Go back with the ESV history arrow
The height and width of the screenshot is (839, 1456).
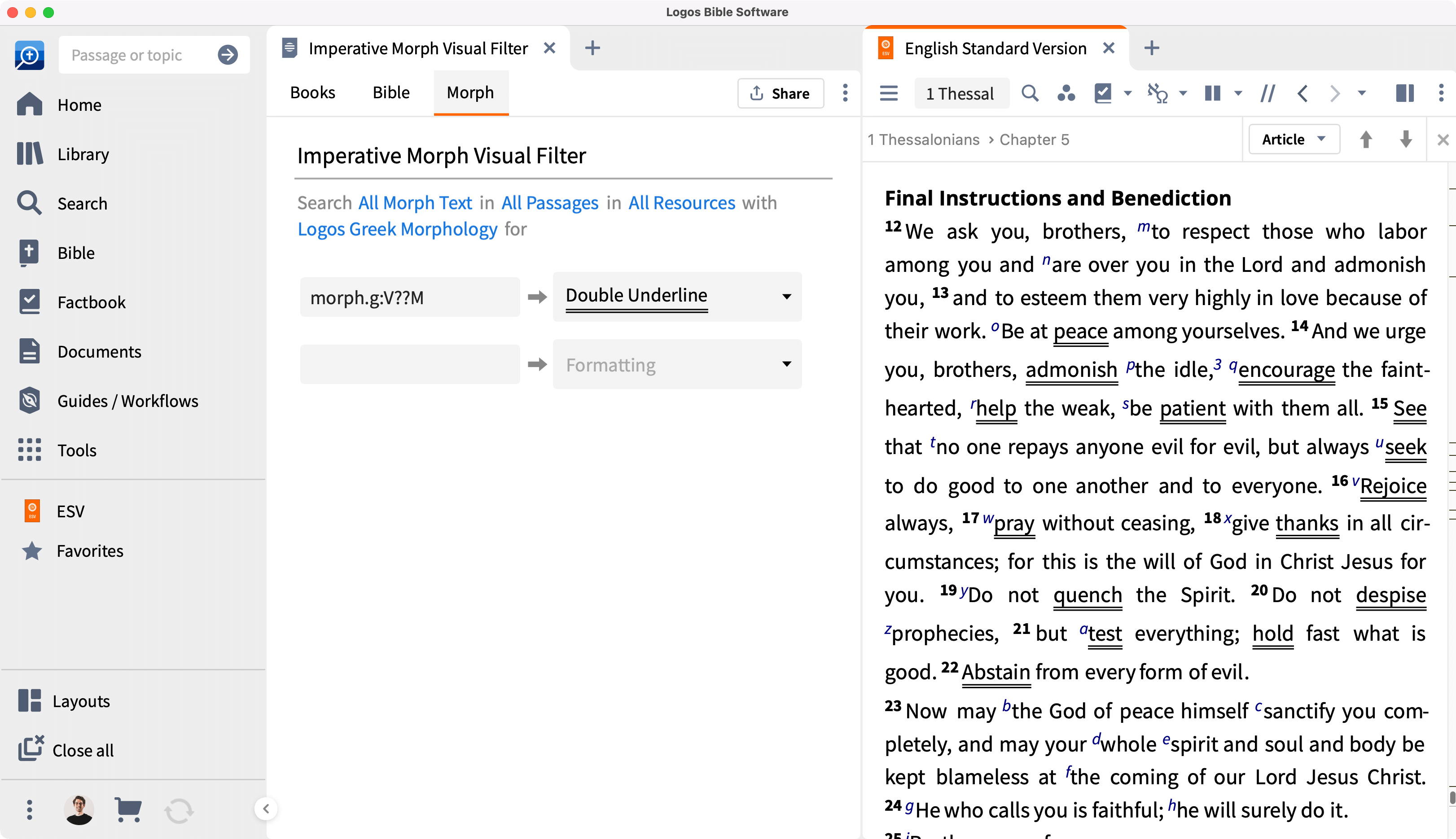[x=1303, y=93]
